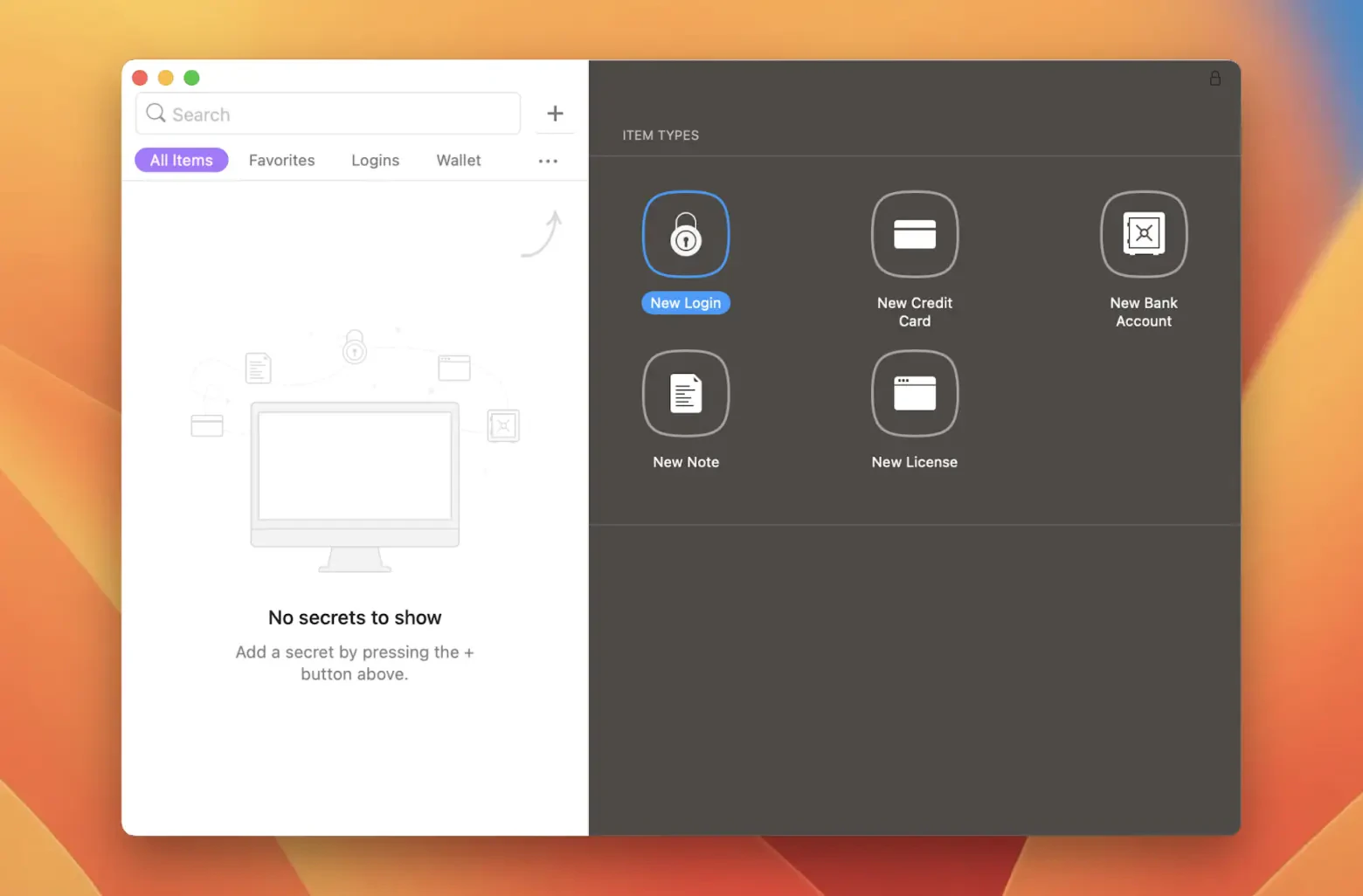Focus the Search input field
This screenshot has height=896, width=1363.
point(329,114)
